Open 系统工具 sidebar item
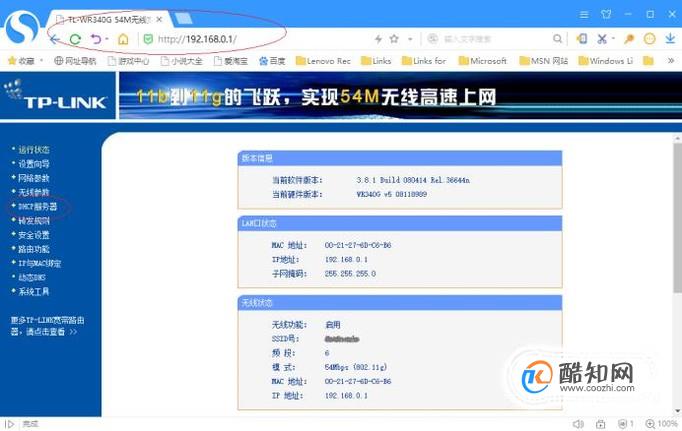This screenshot has width=682, height=431. (33, 292)
